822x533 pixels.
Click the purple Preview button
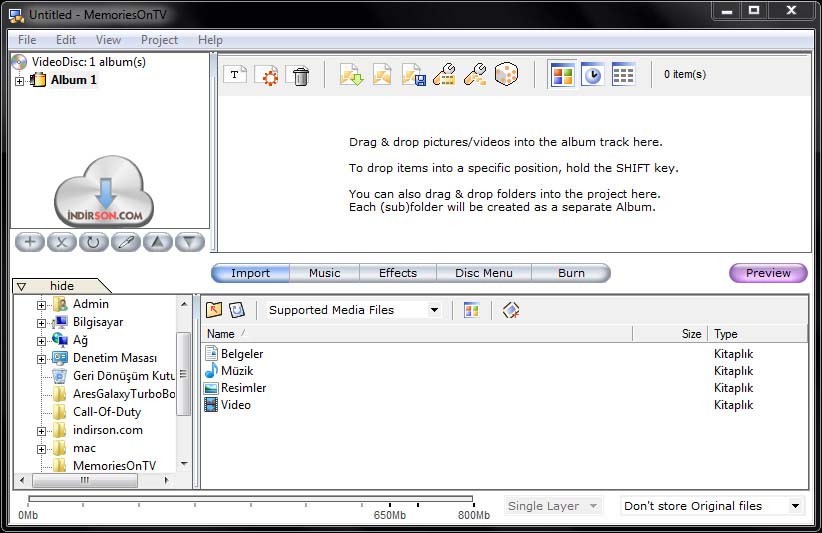coord(768,273)
